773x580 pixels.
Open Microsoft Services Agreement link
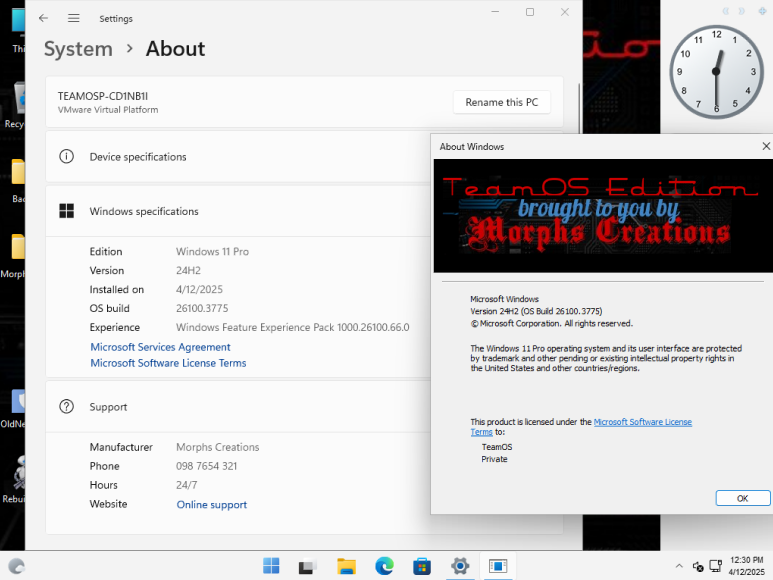tap(160, 347)
